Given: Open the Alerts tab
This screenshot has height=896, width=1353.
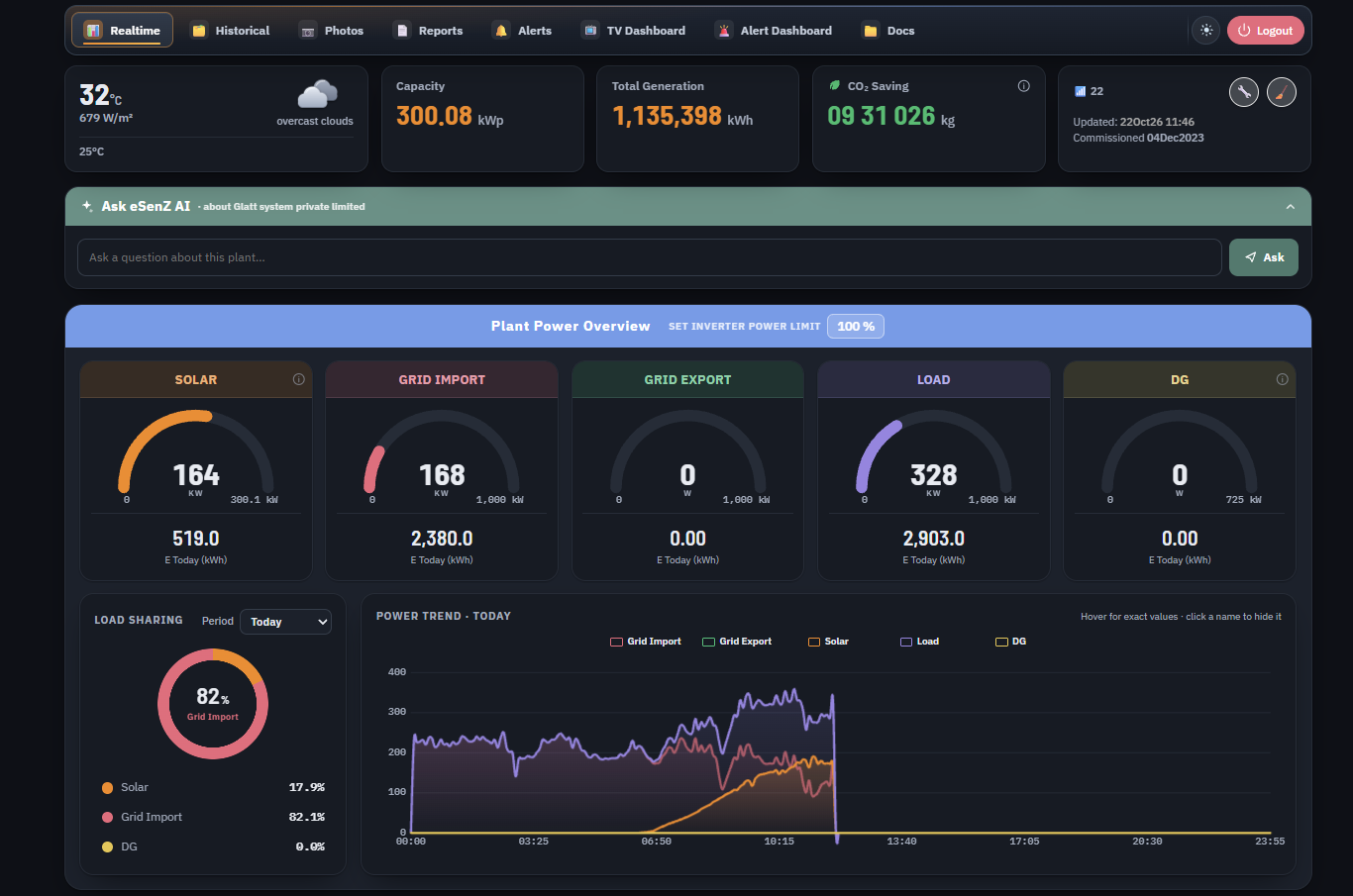Looking at the screenshot, I should coord(522,31).
